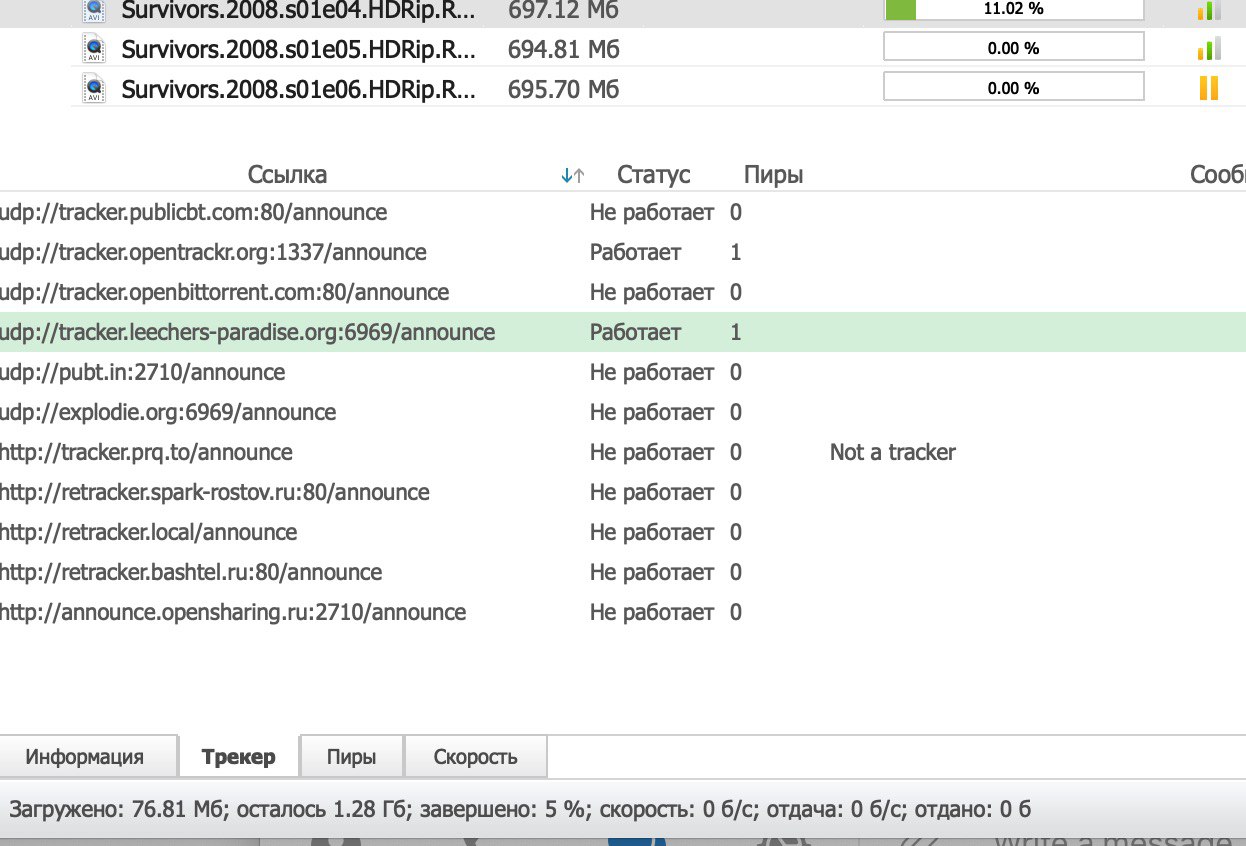Select tracker http://announce.opensharing.ru:2710/announce

click(233, 612)
